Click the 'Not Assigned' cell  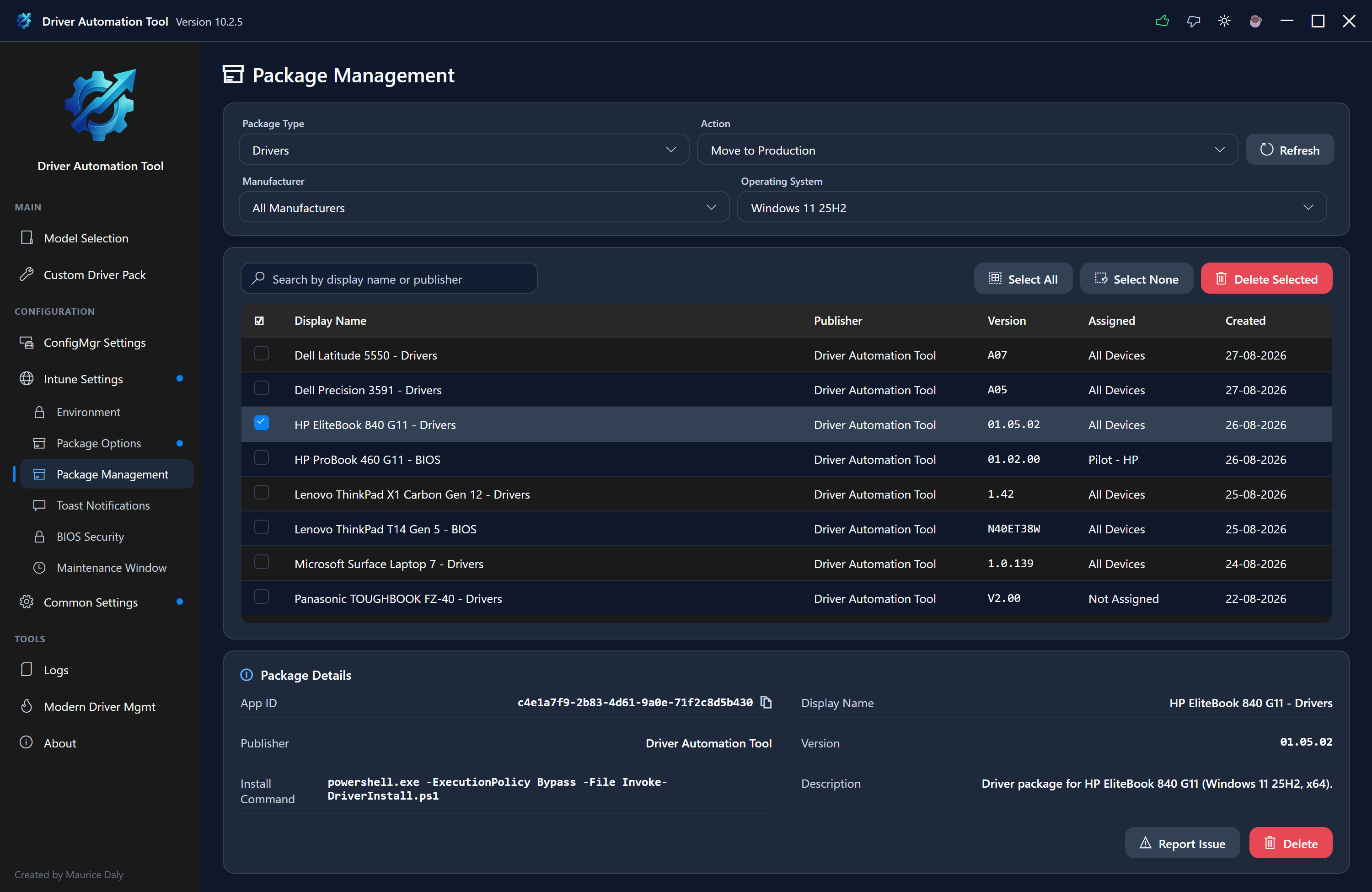click(x=1124, y=598)
